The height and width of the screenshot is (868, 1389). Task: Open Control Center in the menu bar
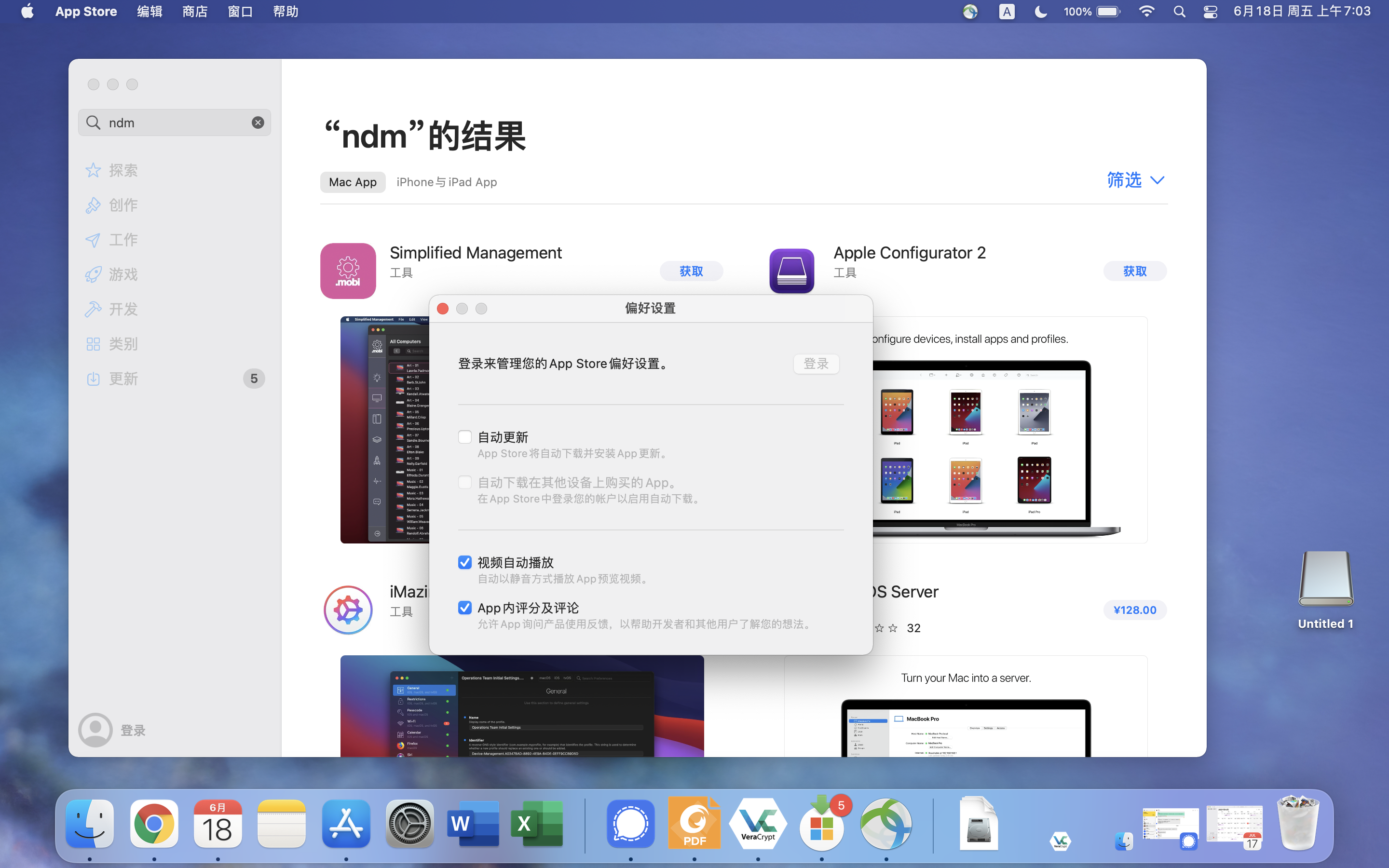[1210, 12]
